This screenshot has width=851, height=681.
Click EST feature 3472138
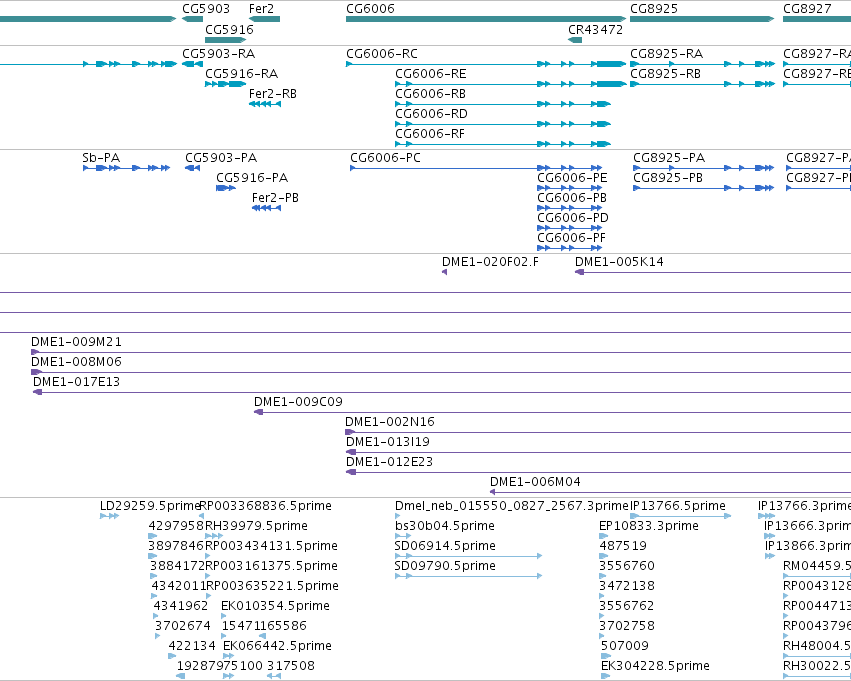[x=602, y=597]
